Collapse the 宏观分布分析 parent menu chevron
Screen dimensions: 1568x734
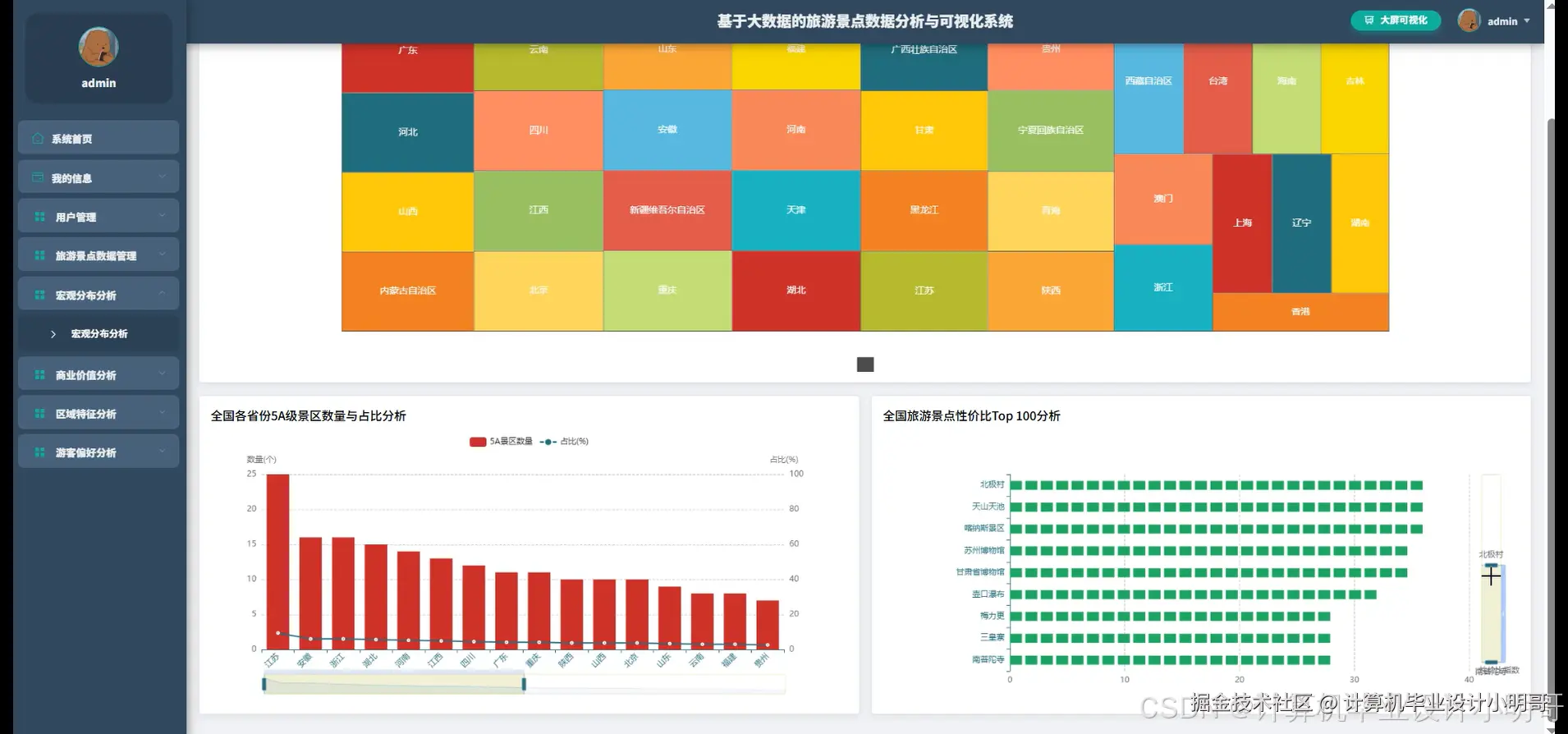(163, 294)
